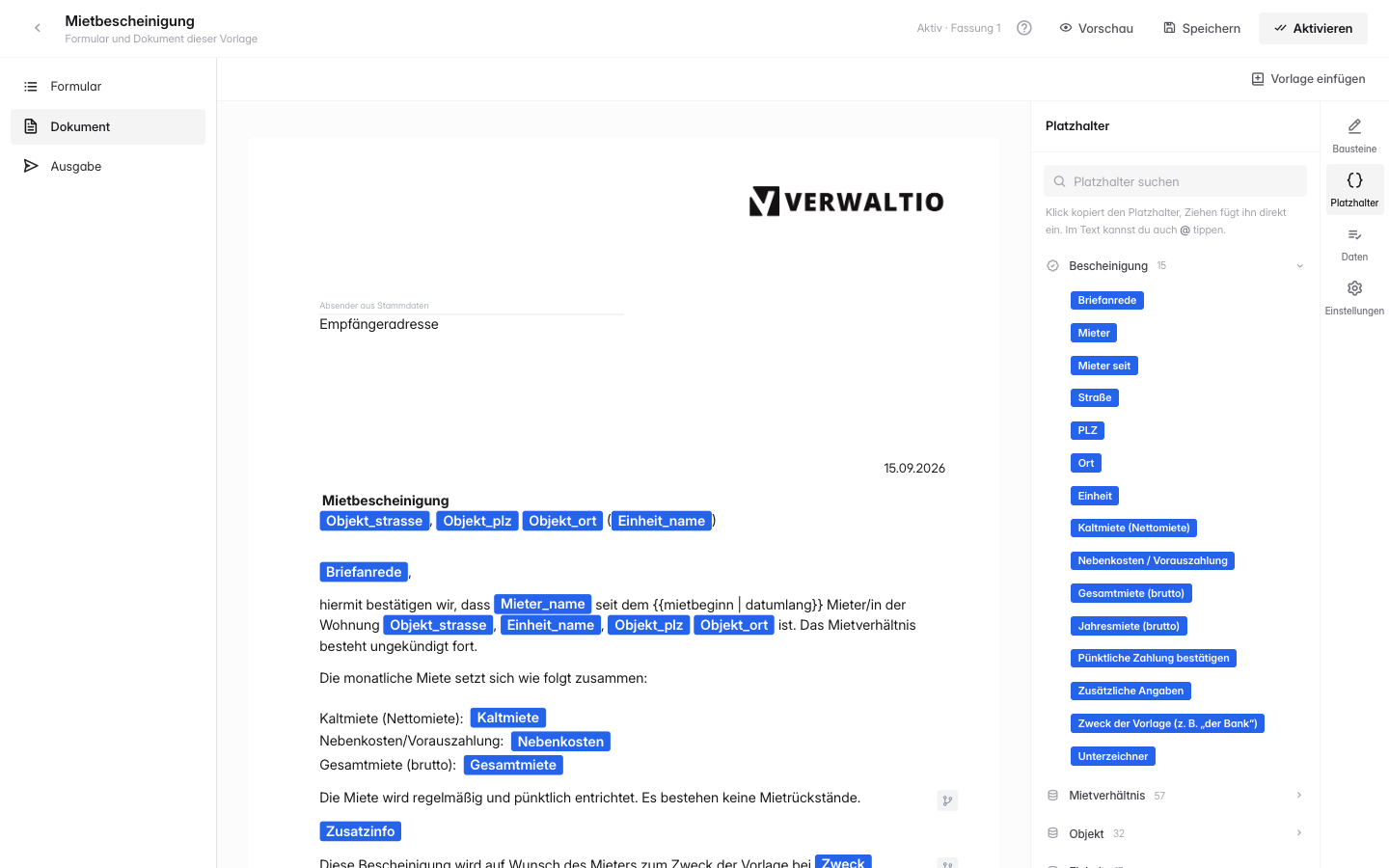This screenshot has width=1389, height=868.
Task: Expand the Mietverhältnis placeholder group
Action: [1299, 796]
